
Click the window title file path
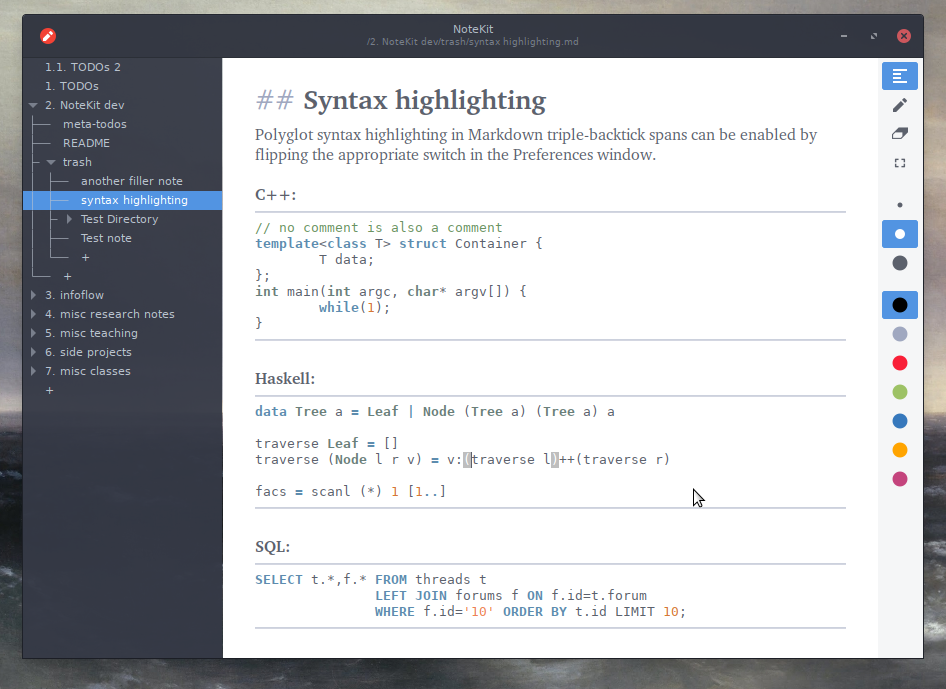[473, 42]
